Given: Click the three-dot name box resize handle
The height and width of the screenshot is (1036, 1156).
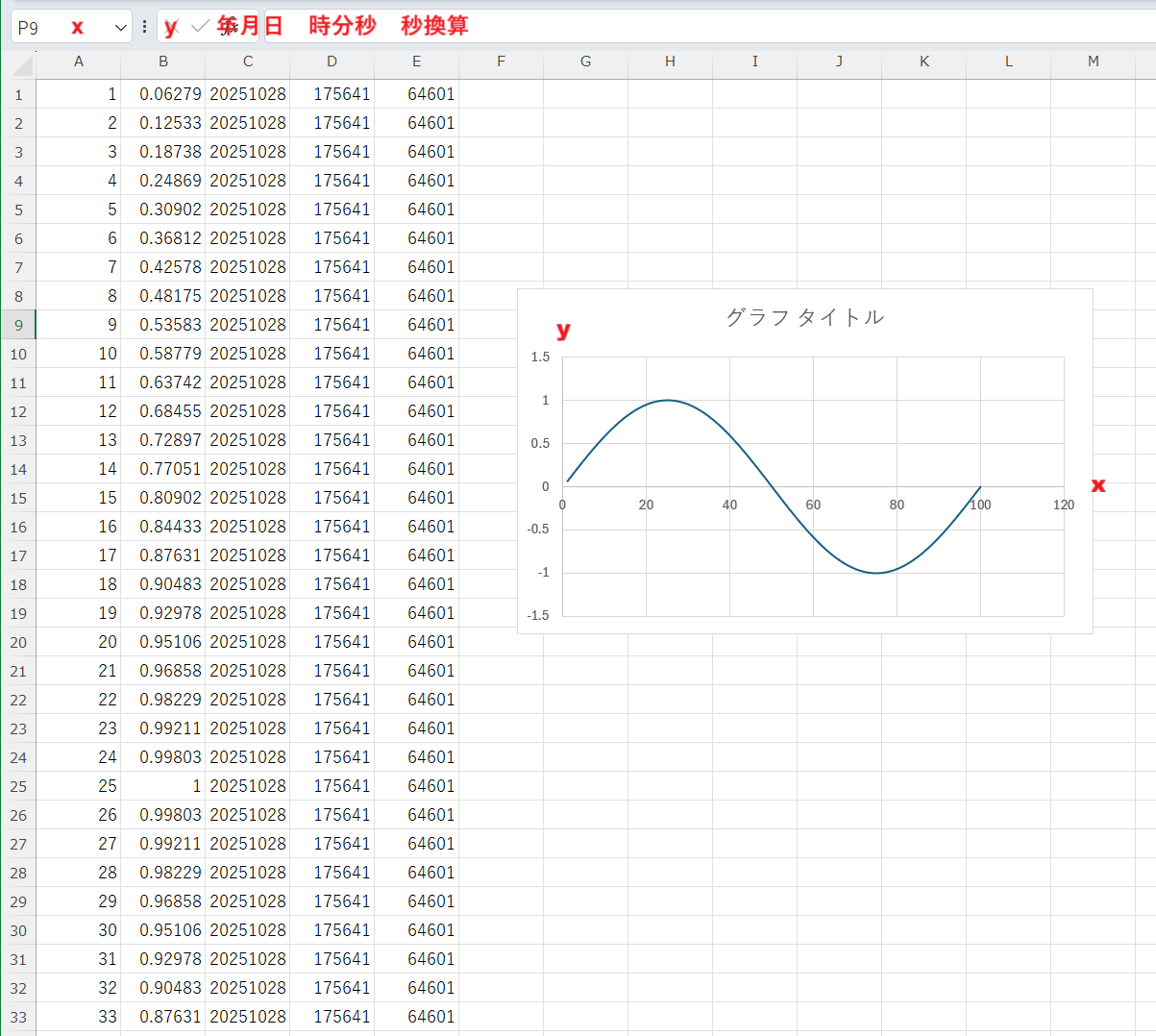Looking at the screenshot, I should (x=144, y=27).
